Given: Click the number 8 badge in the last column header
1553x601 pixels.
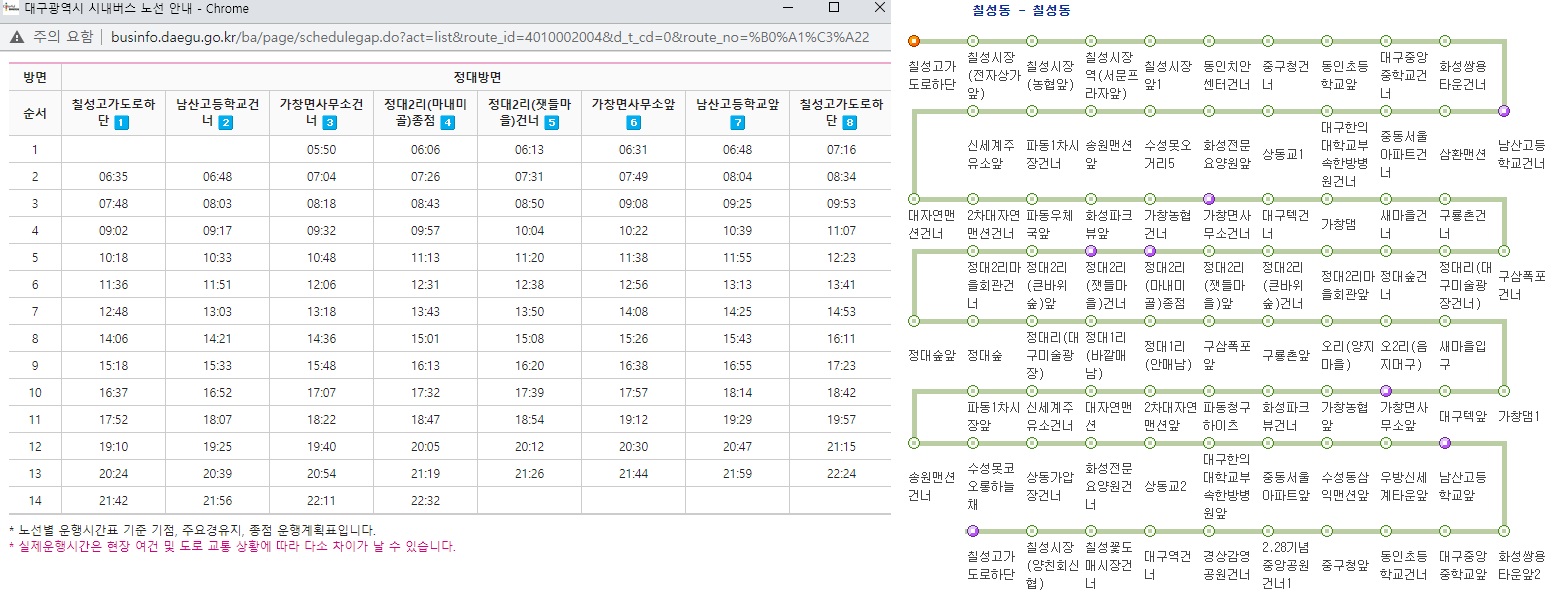Looking at the screenshot, I should click(x=850, y=123).
